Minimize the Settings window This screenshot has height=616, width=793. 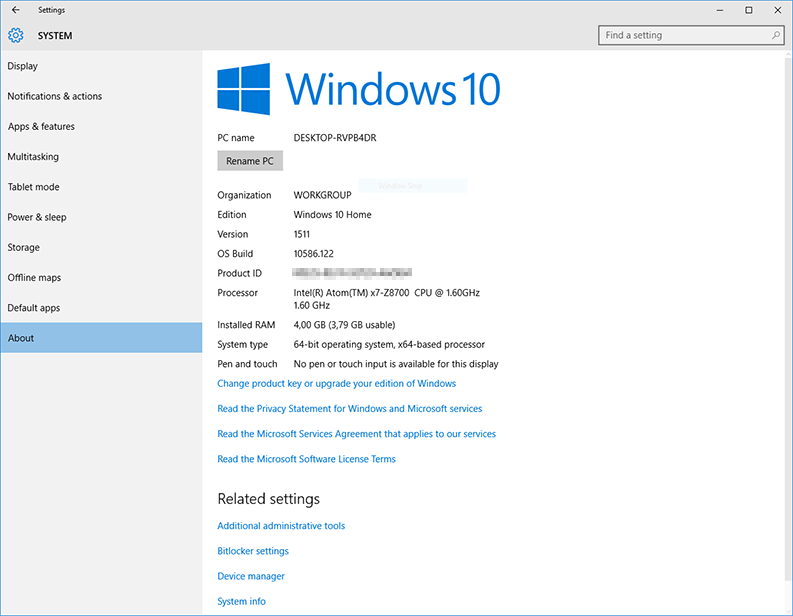[x=720, y=10]
